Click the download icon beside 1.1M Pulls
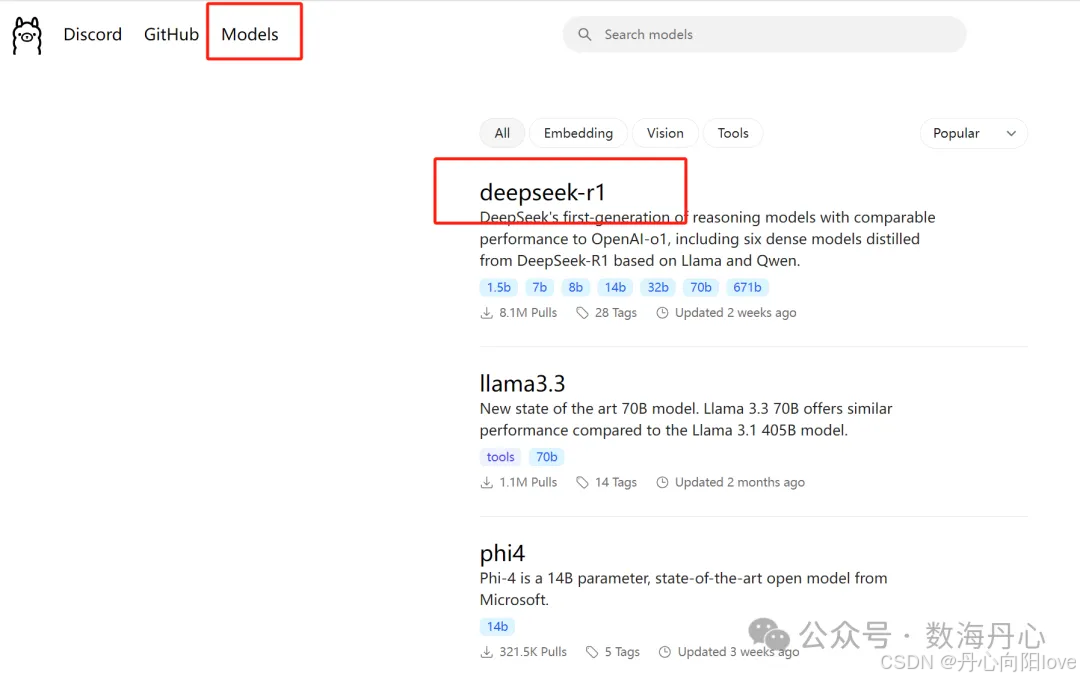The width and height of the screenshot is (1080, 679). tap(486, 482)
